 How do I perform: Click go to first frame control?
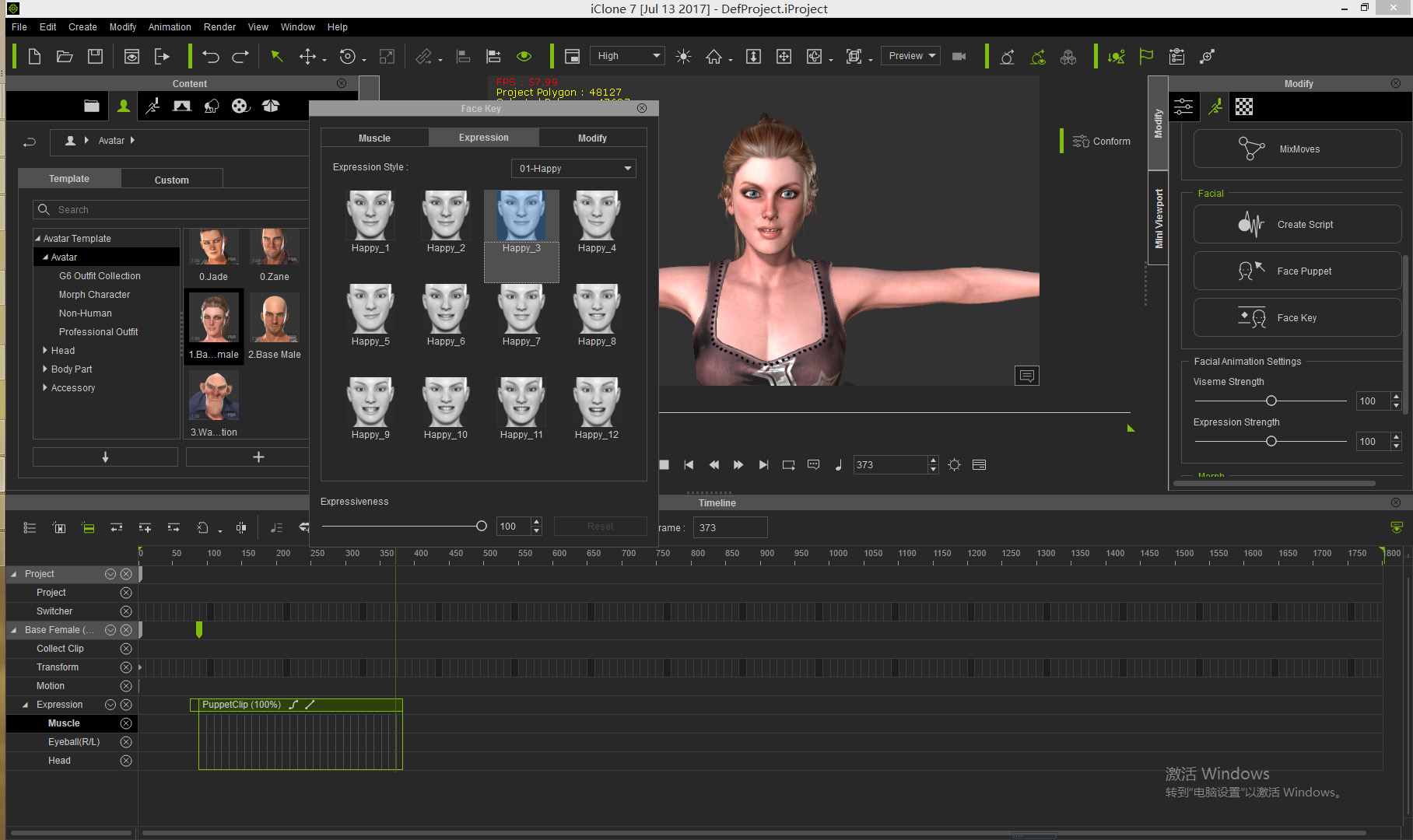689,464
